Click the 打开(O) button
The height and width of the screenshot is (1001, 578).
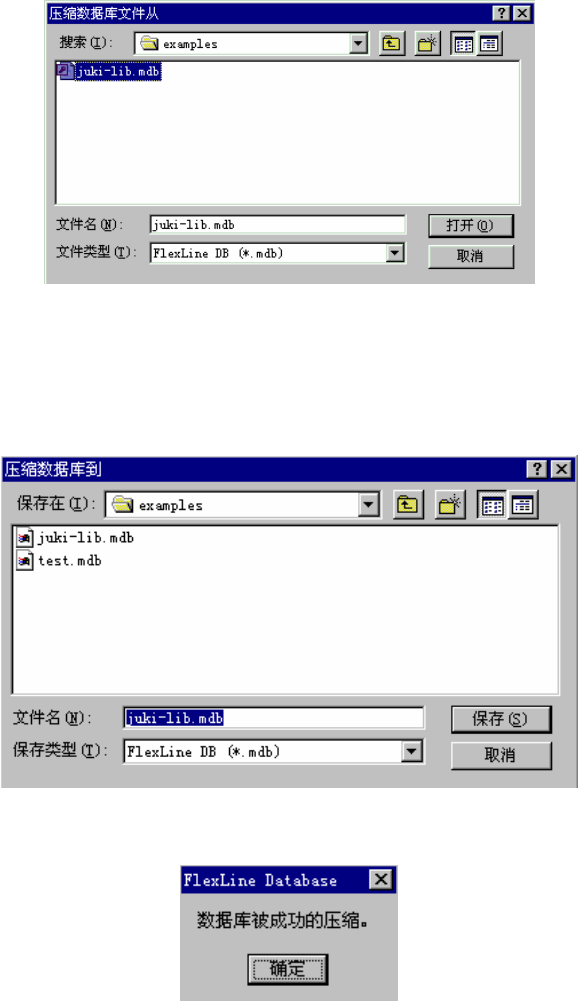tap(470, 225)
